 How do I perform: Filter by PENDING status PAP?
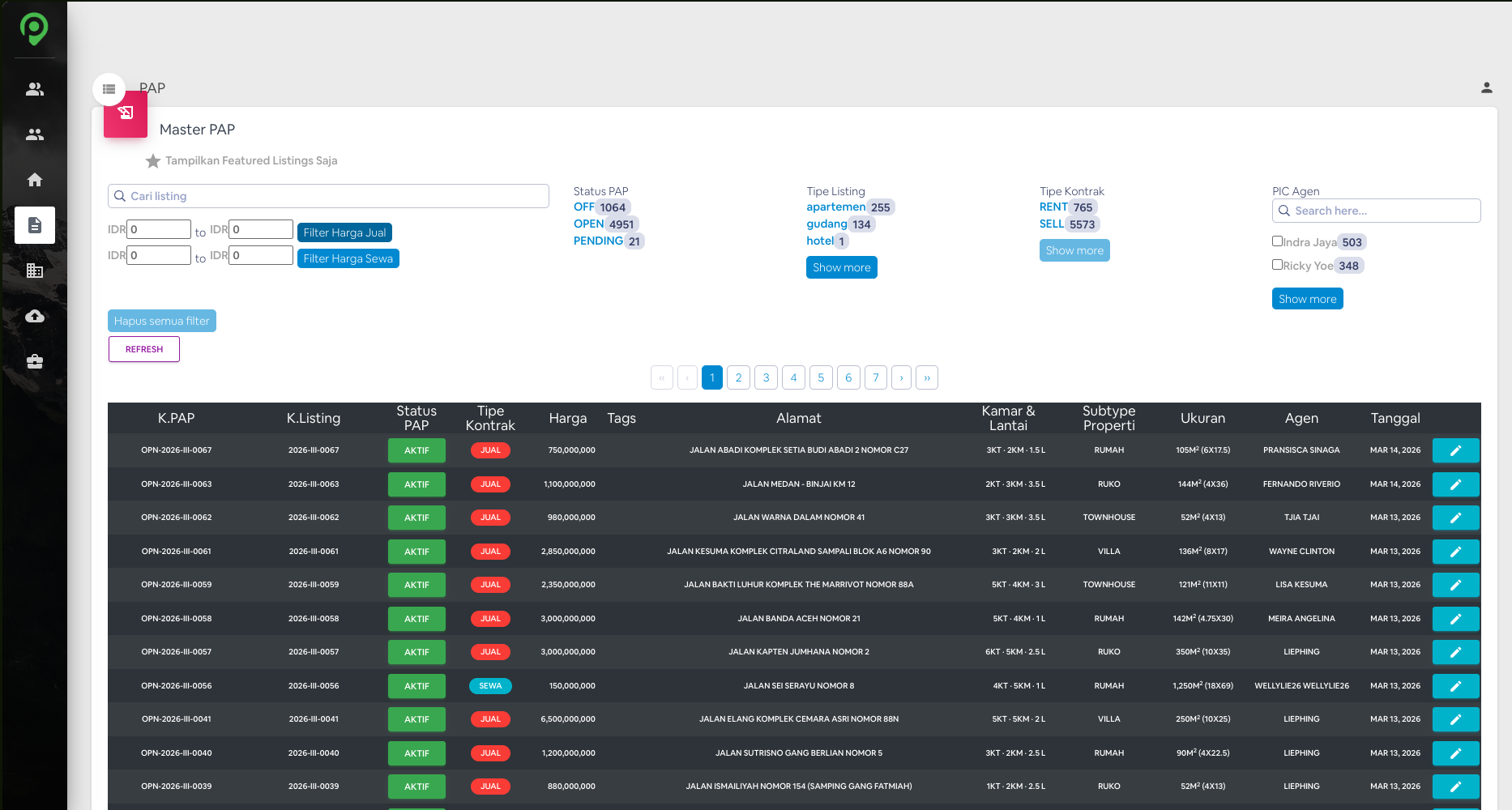tap(598, 241)
